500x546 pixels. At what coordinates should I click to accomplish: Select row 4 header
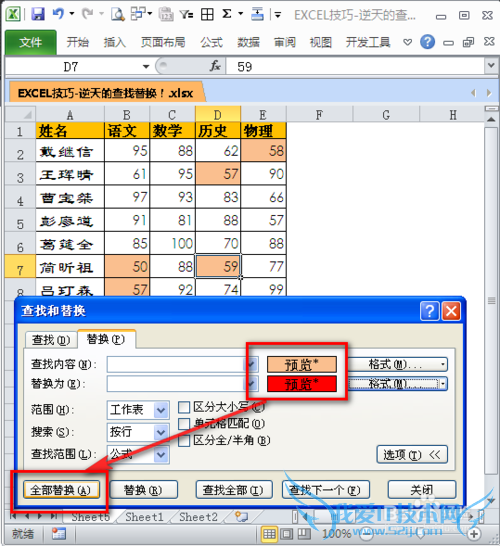(20, 197)
